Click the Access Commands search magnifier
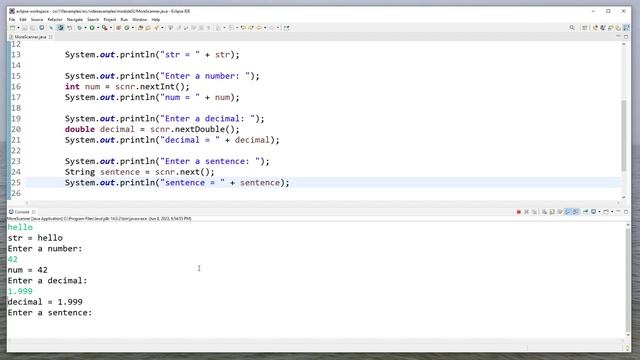The height and width of the screenshot is (360, 640). [x=572, y=28]
